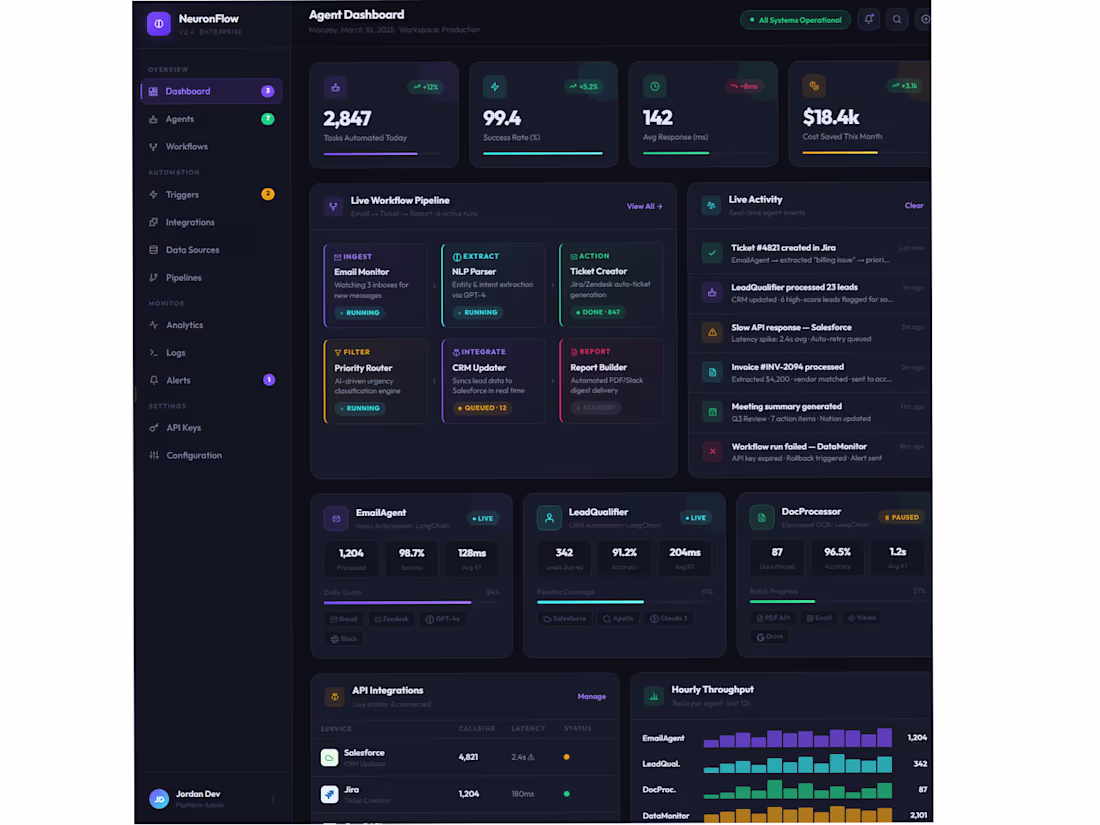Toggle the LeadQualifier LIVE status badge
Screen dimensions: 1100x825
696,518
